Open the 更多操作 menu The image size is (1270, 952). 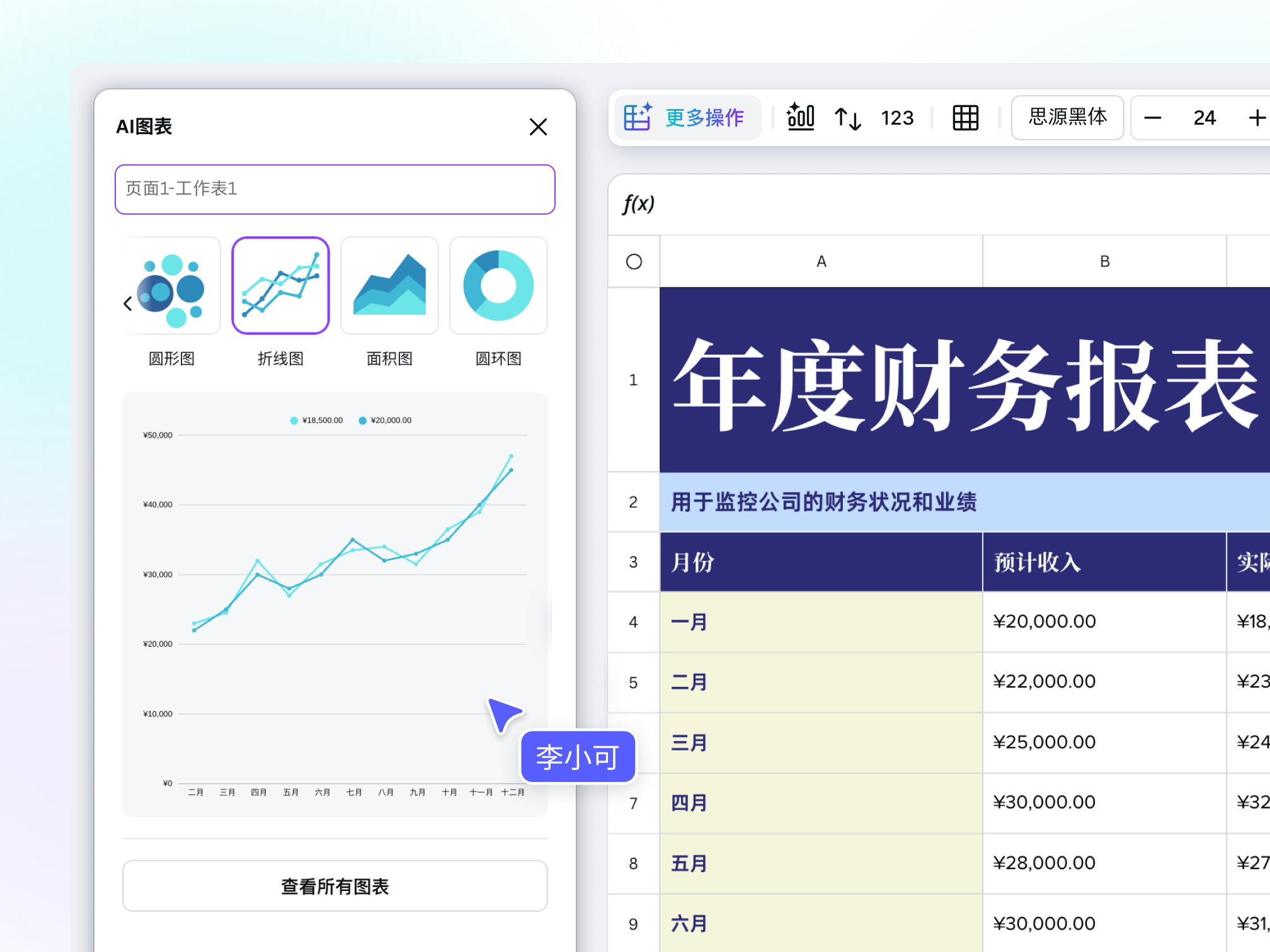click(687, 118)
